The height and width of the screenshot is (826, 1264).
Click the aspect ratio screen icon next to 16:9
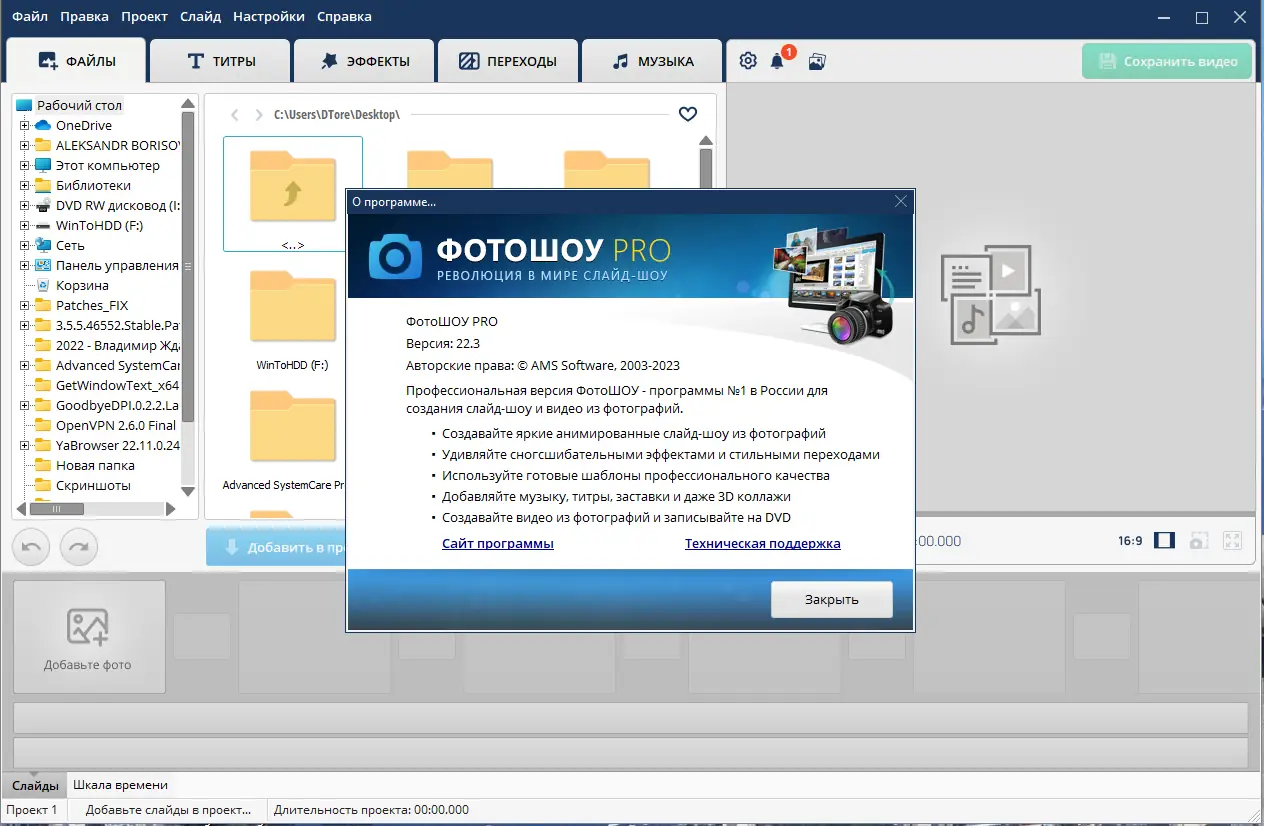click(1164, 541)
